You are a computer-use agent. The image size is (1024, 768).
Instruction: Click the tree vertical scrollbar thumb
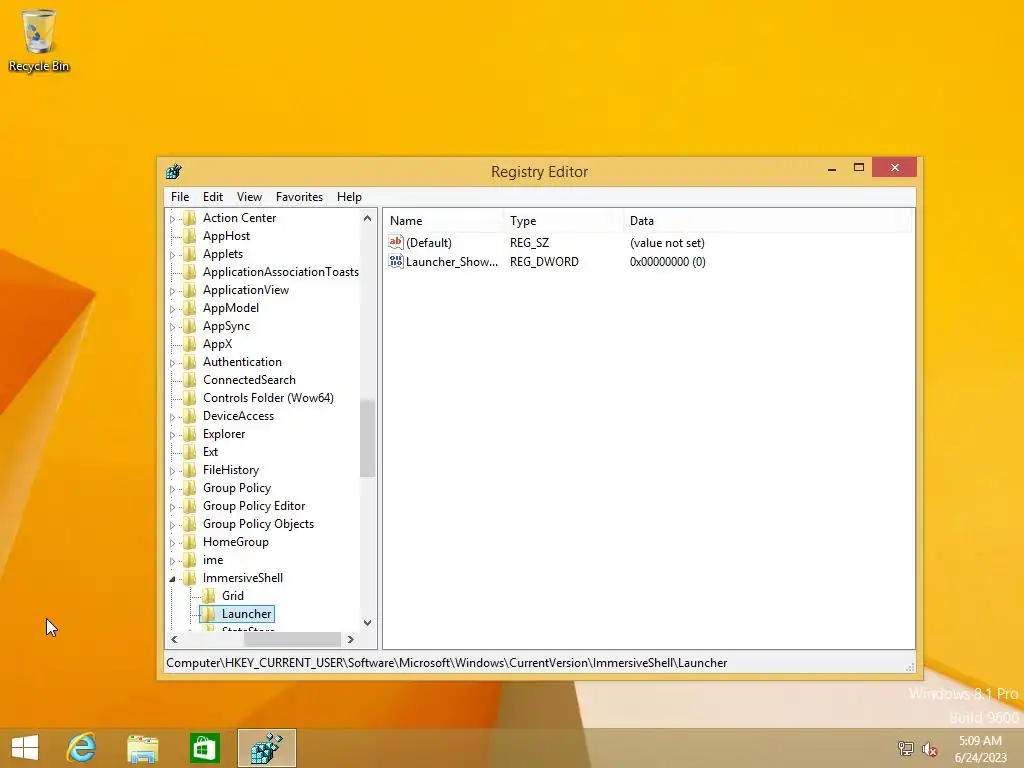[x=367, y=438]
